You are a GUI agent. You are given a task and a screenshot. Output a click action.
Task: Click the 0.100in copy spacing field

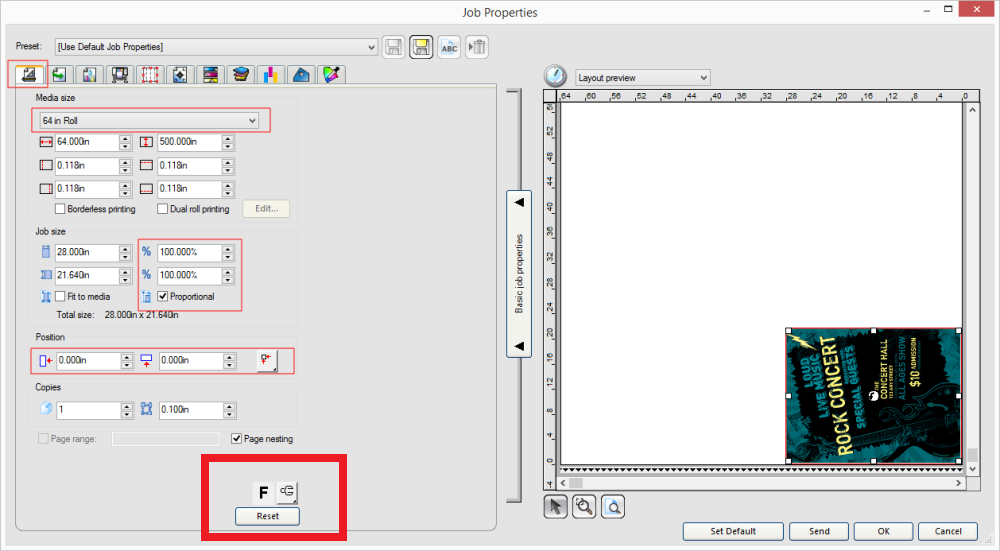(x=191, y=409)
